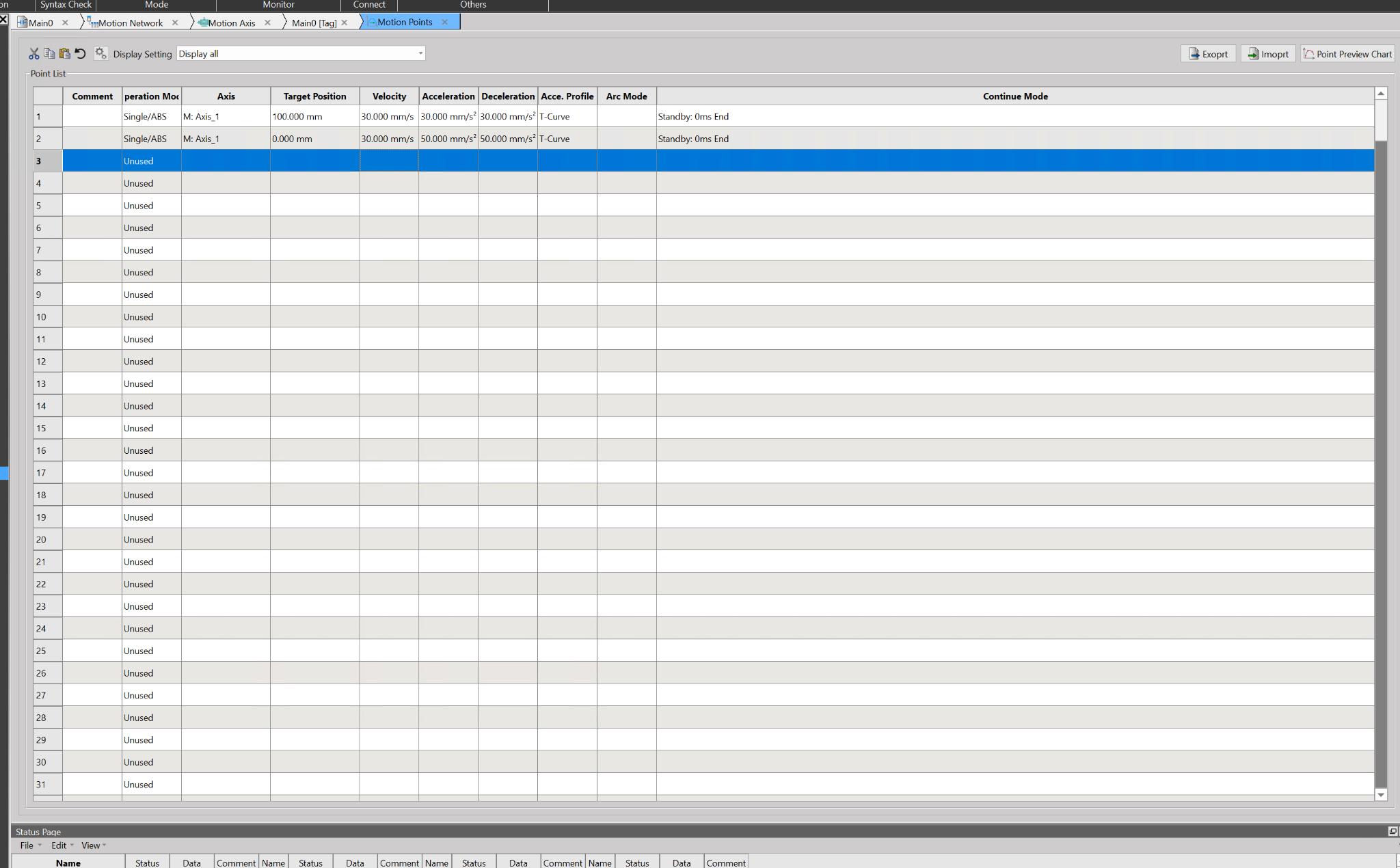Open the Point Preview Chart
The height and width of the screenshot is (868, 1400).
click(x=1347, y=54)
